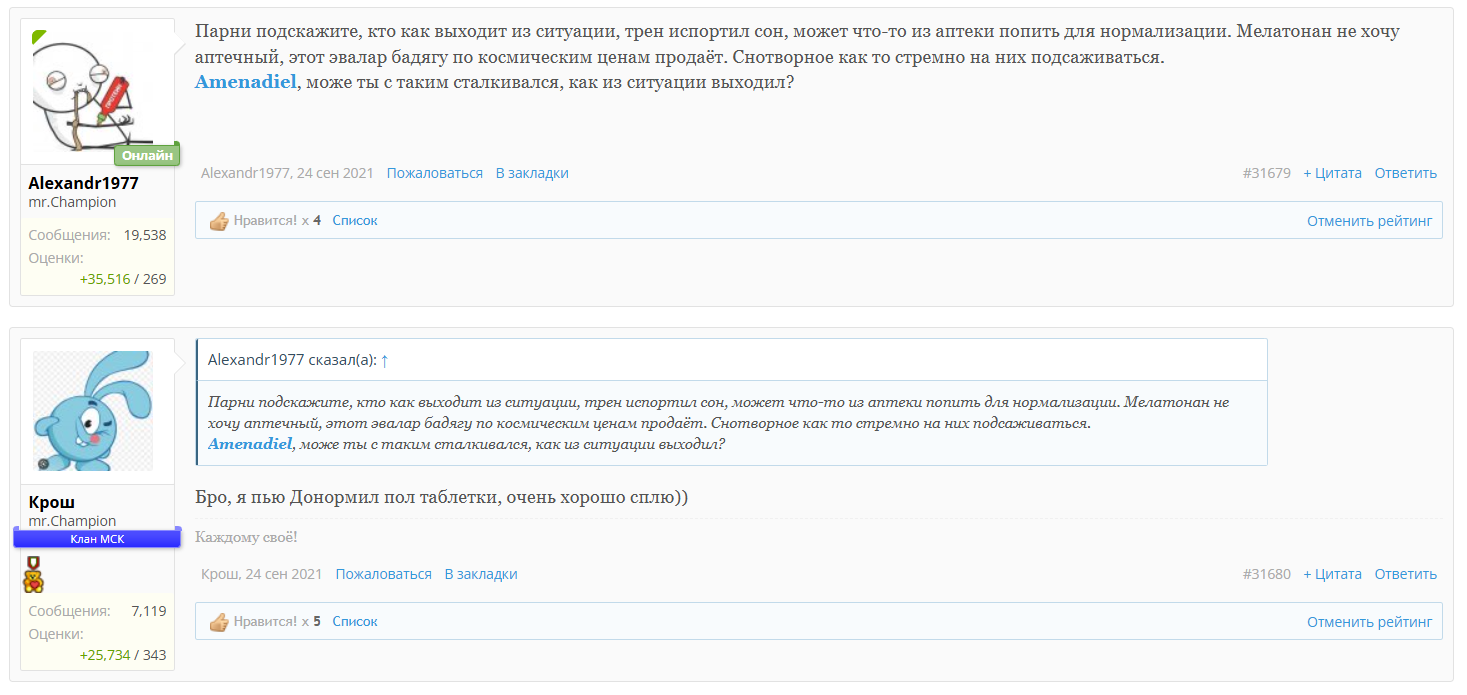This screenshot has height=695, width=1467.
Task: Click the teddy bear medal icon
Action: click(34, 574)
